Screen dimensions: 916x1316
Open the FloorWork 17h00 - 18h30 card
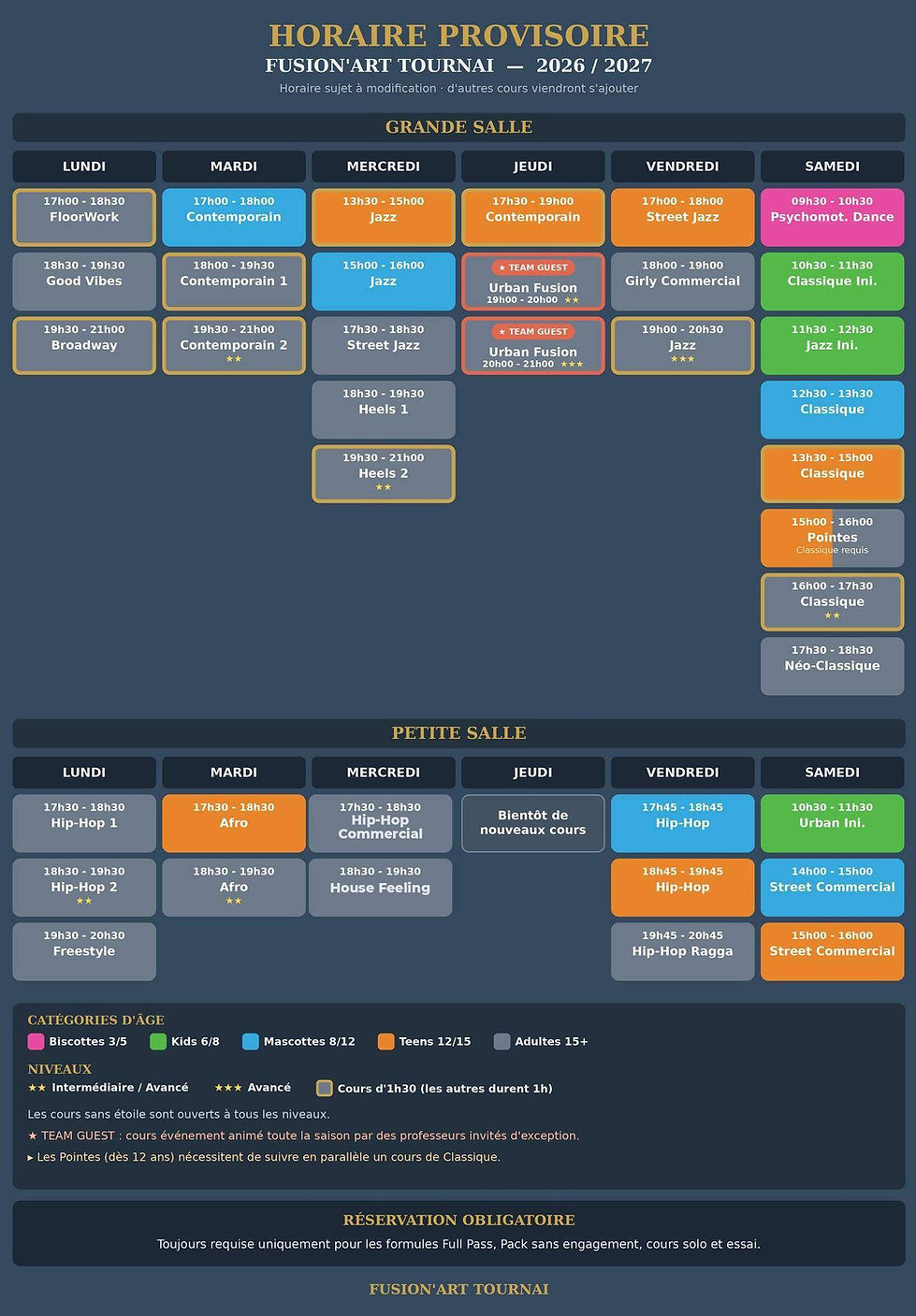(x=84, y=217)
